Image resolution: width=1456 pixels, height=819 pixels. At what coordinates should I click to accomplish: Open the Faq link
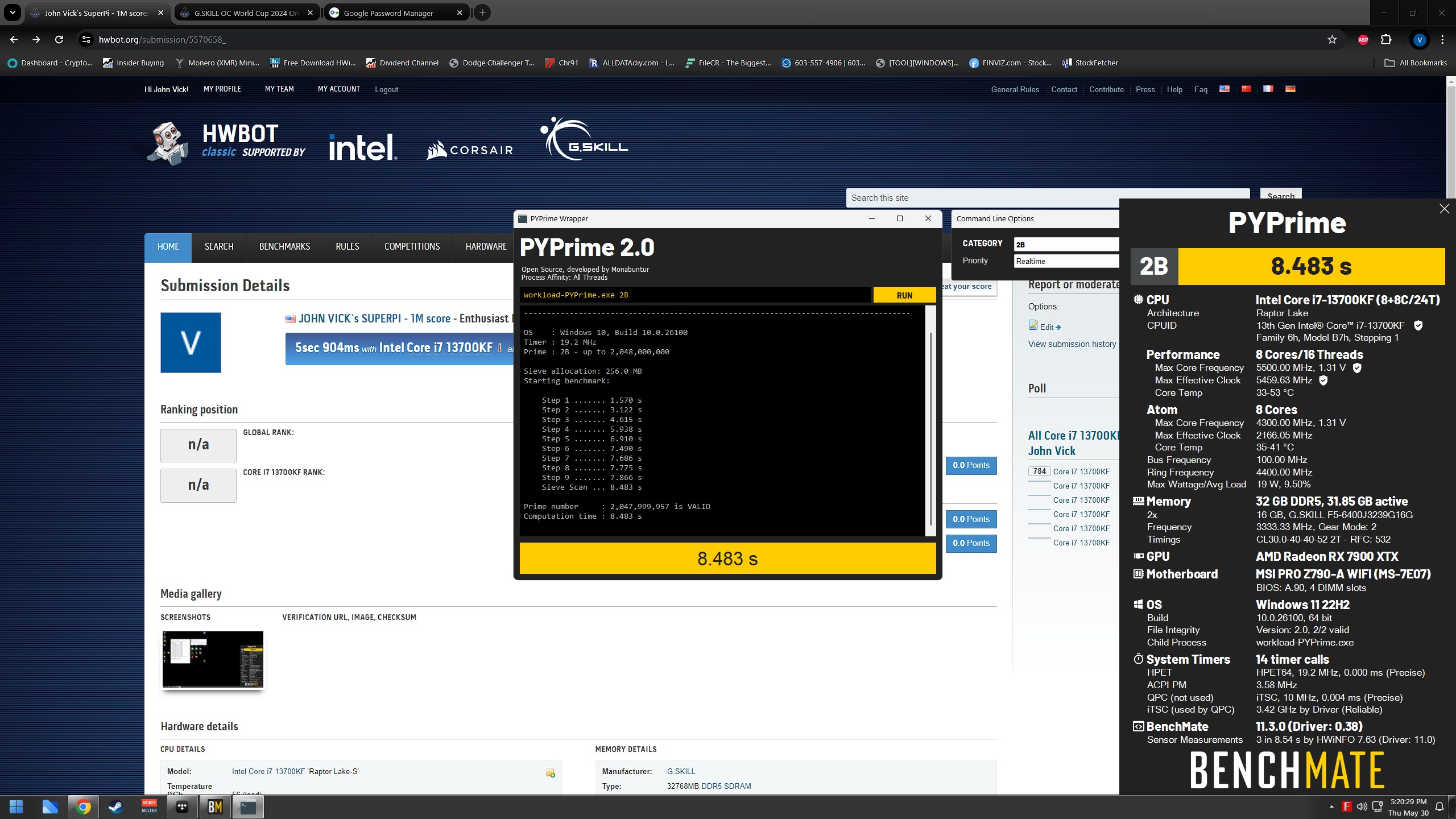(1201, 89)
